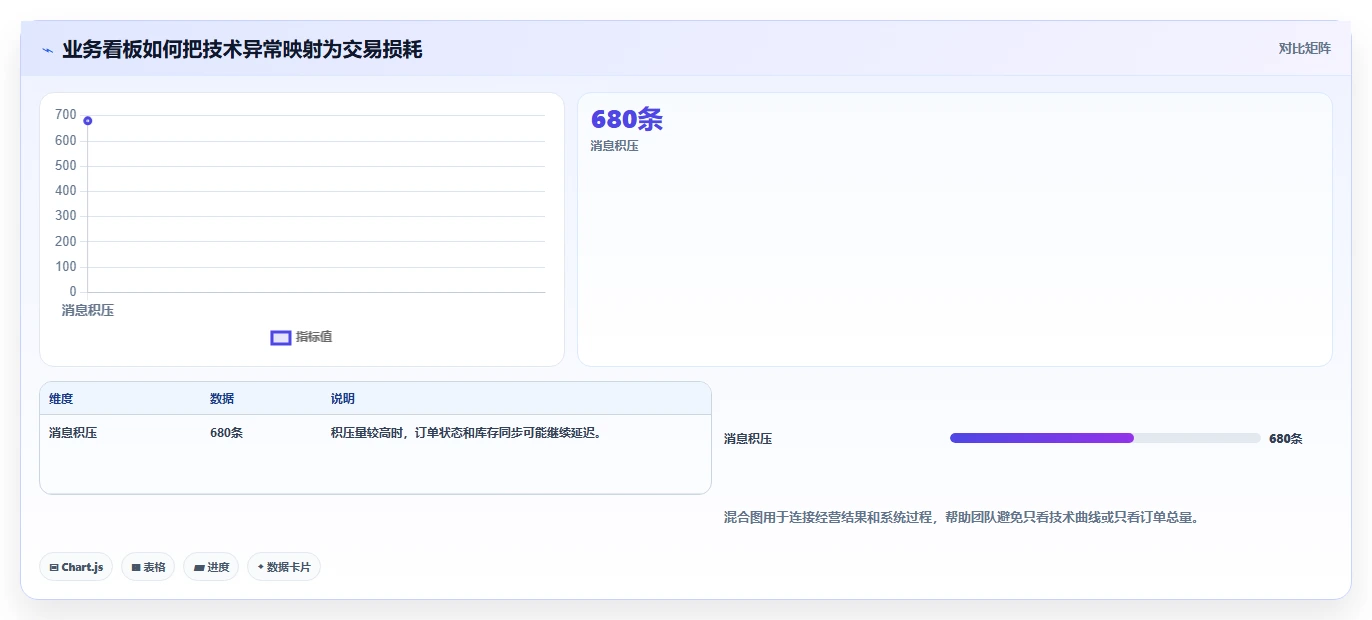The height and width of the screenshot is (620, 1372).
Task: Click the description cell starting 积压量较高时
Action: tap(468, 433)
